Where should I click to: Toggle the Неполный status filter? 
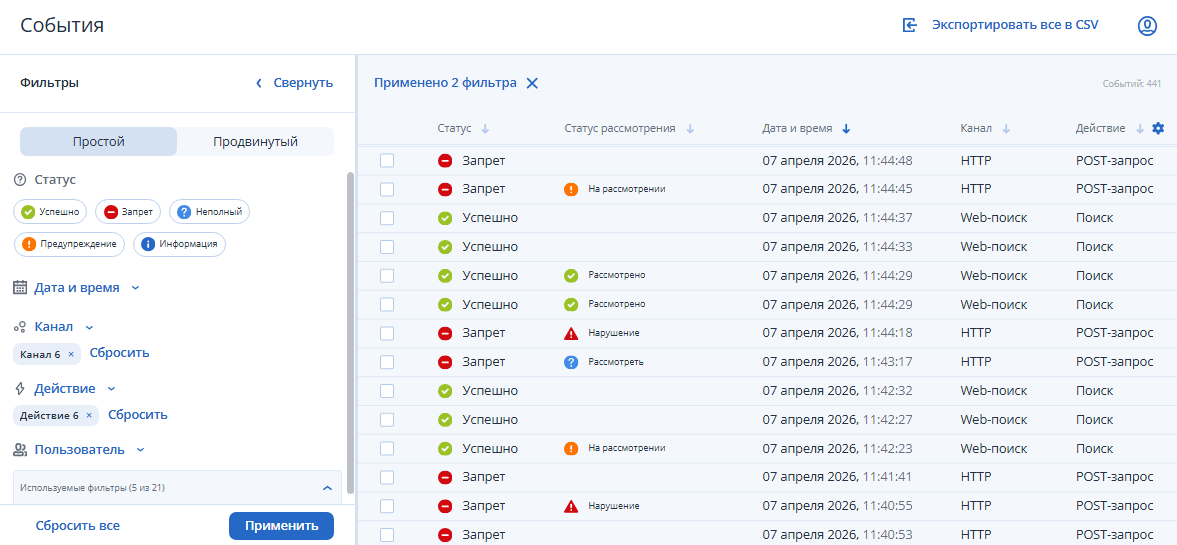click(209, 212)
